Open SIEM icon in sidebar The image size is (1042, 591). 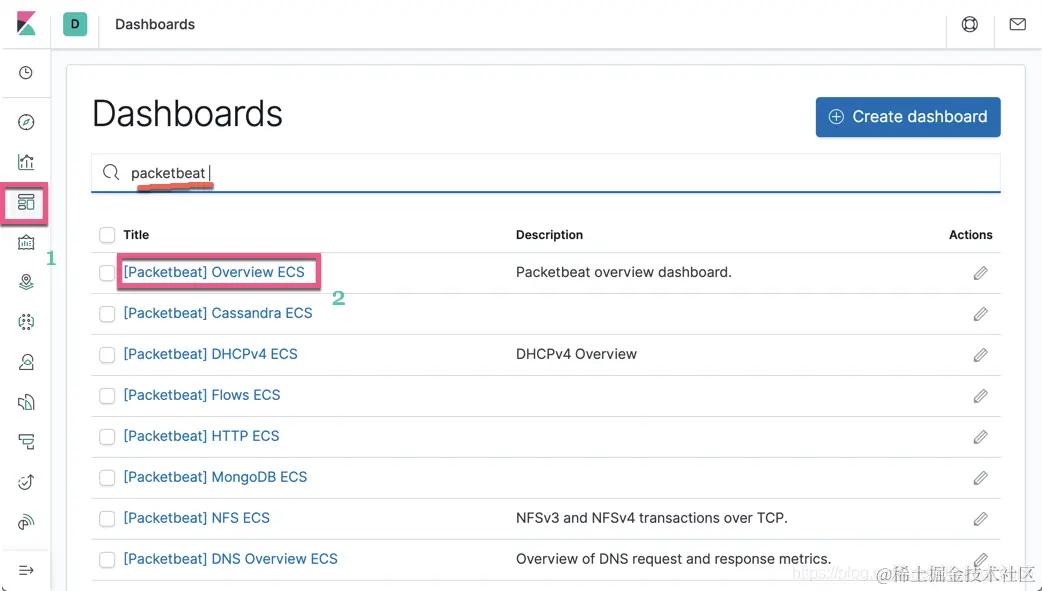tap(26, 522)
